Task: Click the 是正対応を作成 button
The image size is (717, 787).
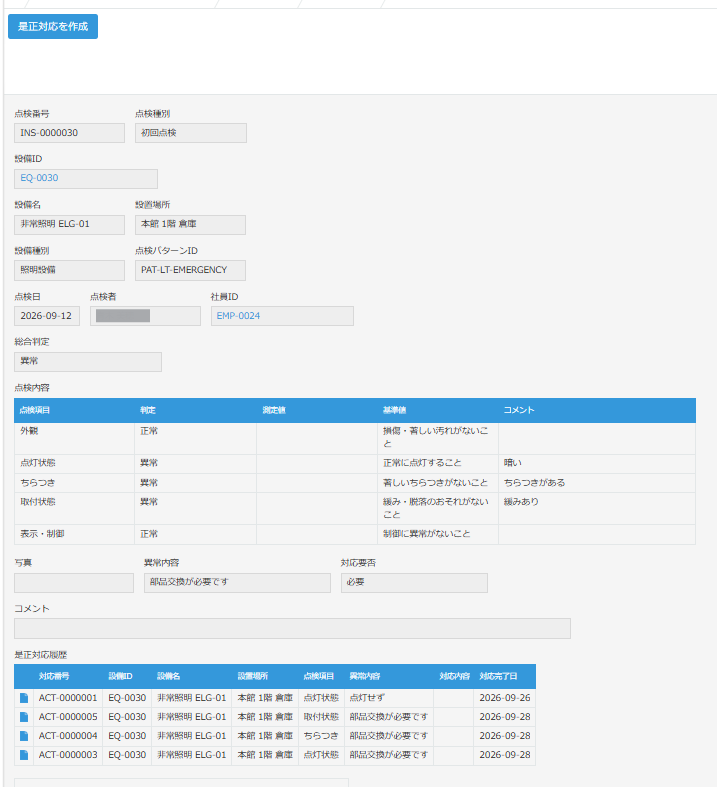Action: [x=53, y=27]
